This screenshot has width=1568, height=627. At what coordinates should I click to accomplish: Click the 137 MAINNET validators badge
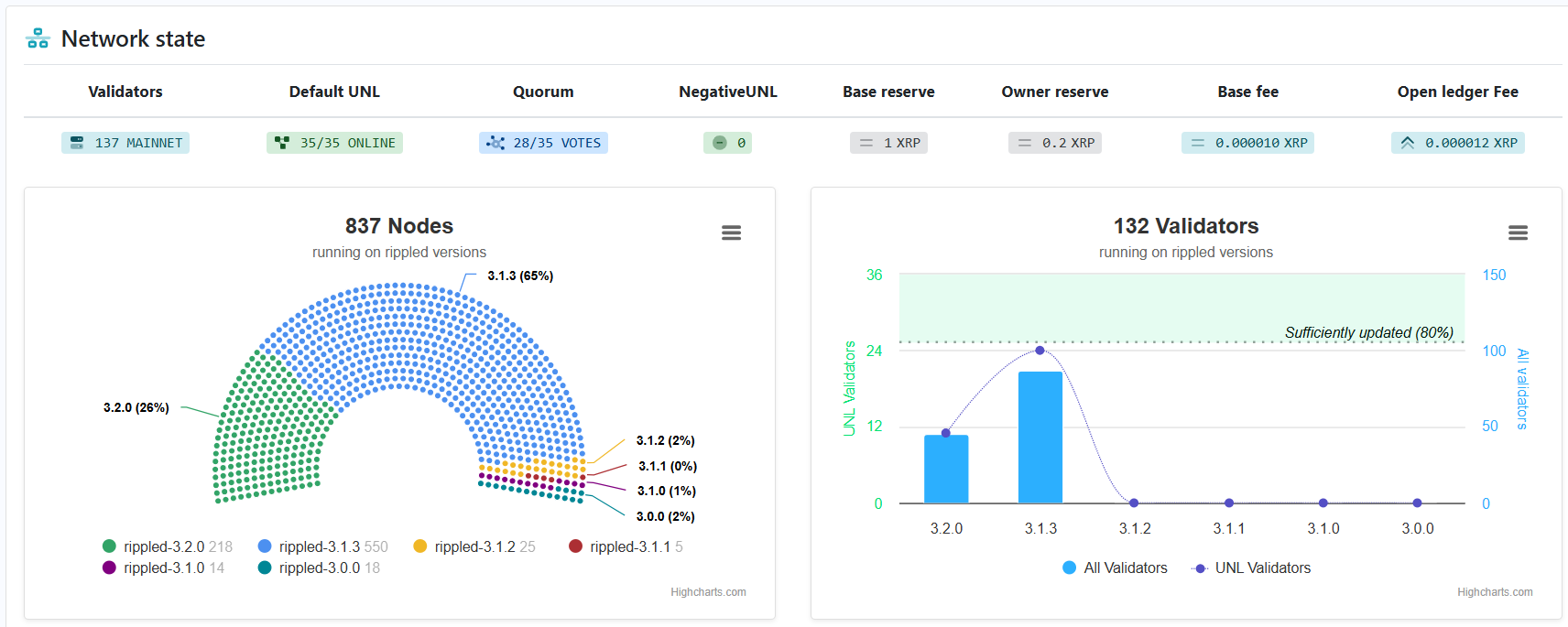(x=125, y=143)
